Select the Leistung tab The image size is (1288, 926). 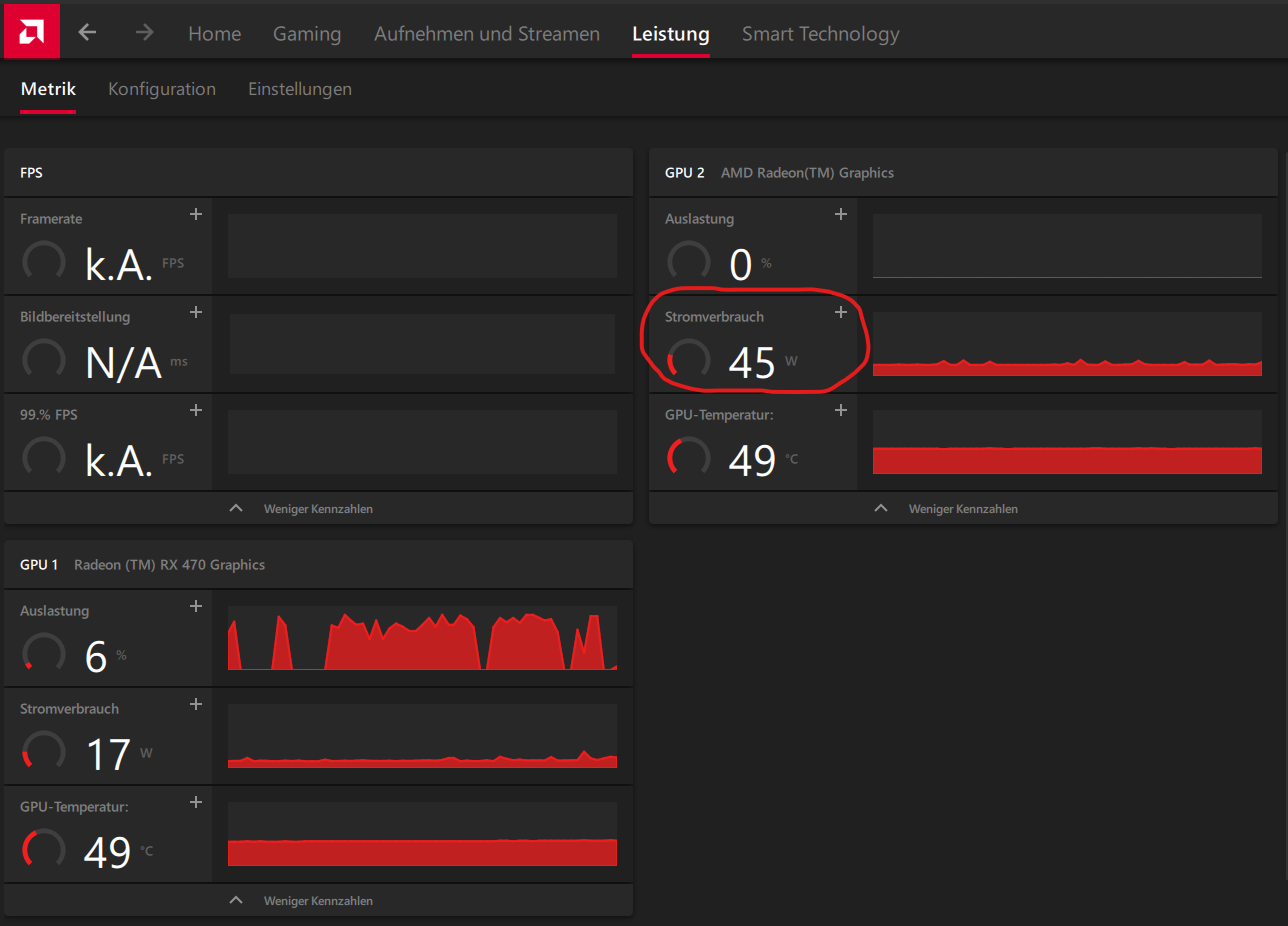671,33
